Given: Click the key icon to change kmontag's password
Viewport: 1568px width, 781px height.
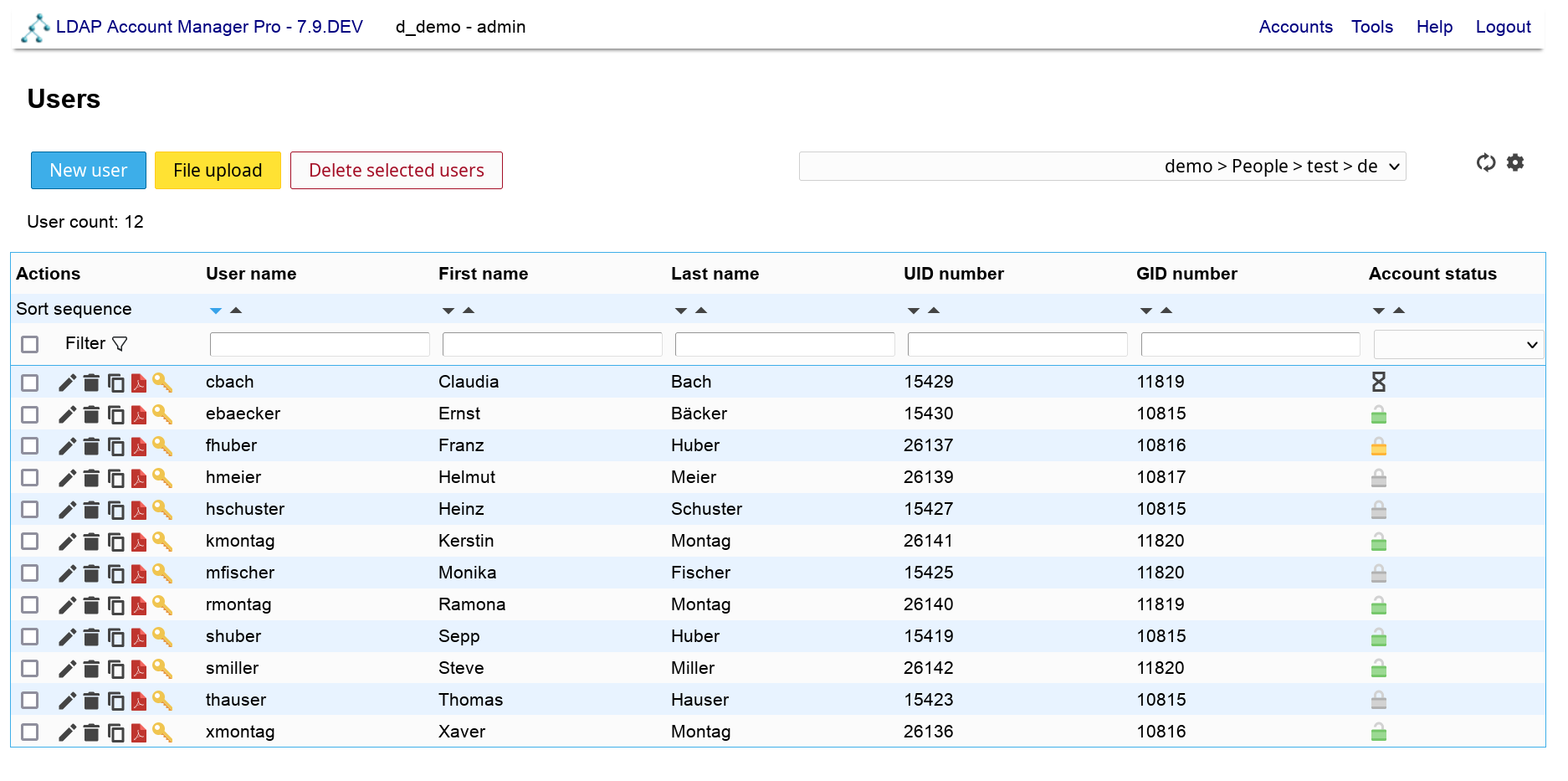Looking at the screenshot, I should click(x=162, y=542).
